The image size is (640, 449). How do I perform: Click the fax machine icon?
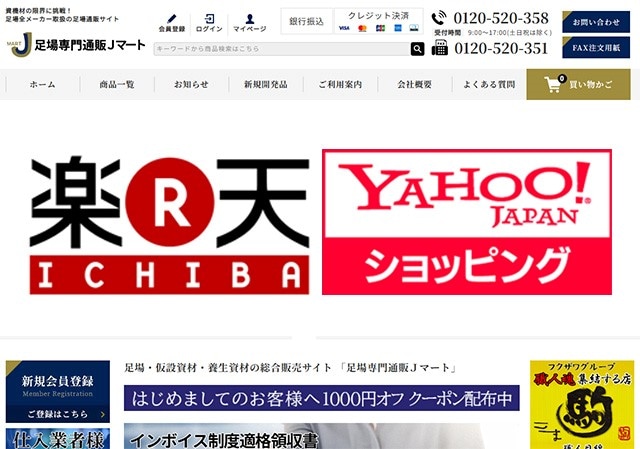pos(440,48)
